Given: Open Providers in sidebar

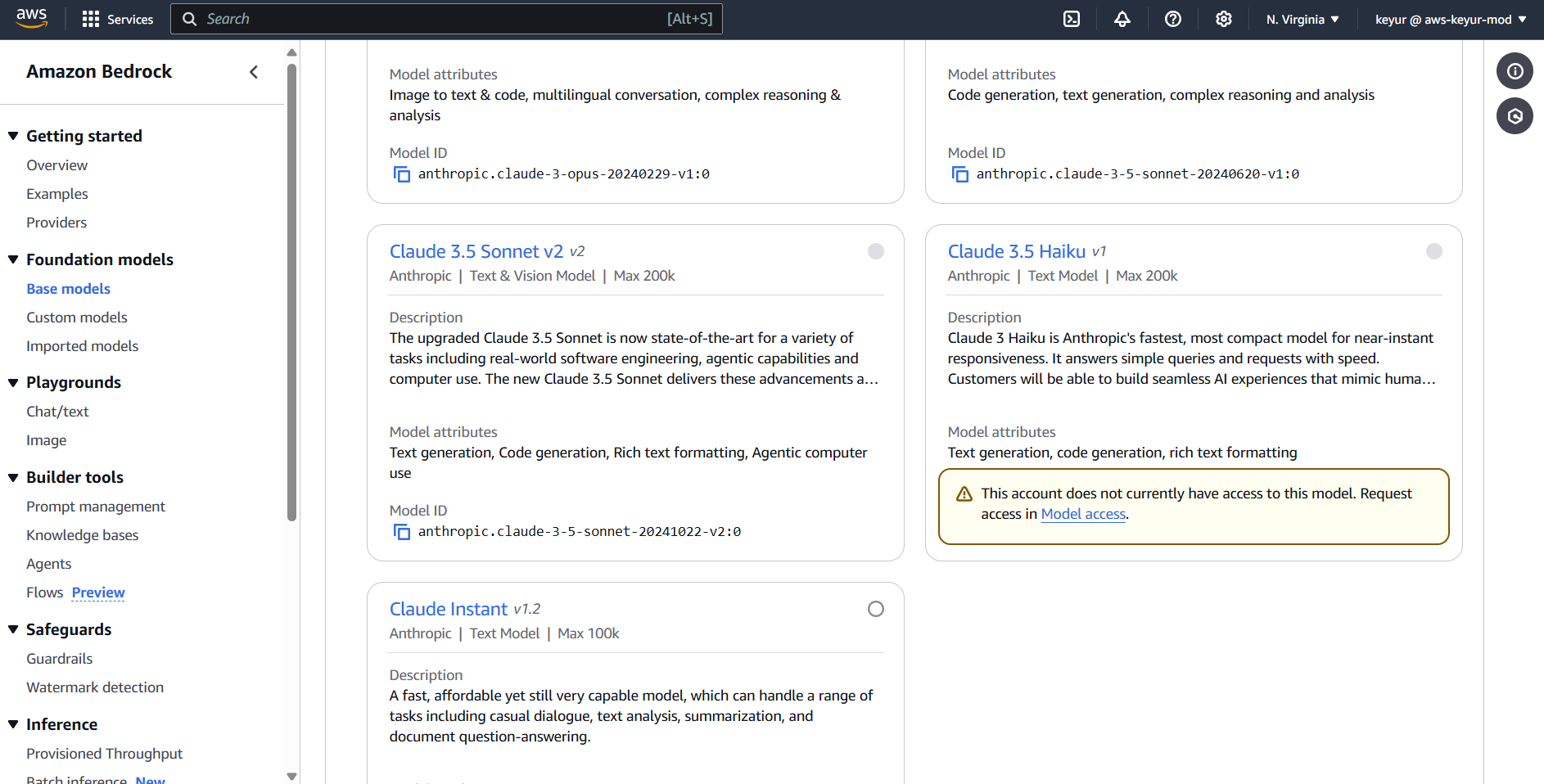Looking at the screenshot, I should [56, 223].
